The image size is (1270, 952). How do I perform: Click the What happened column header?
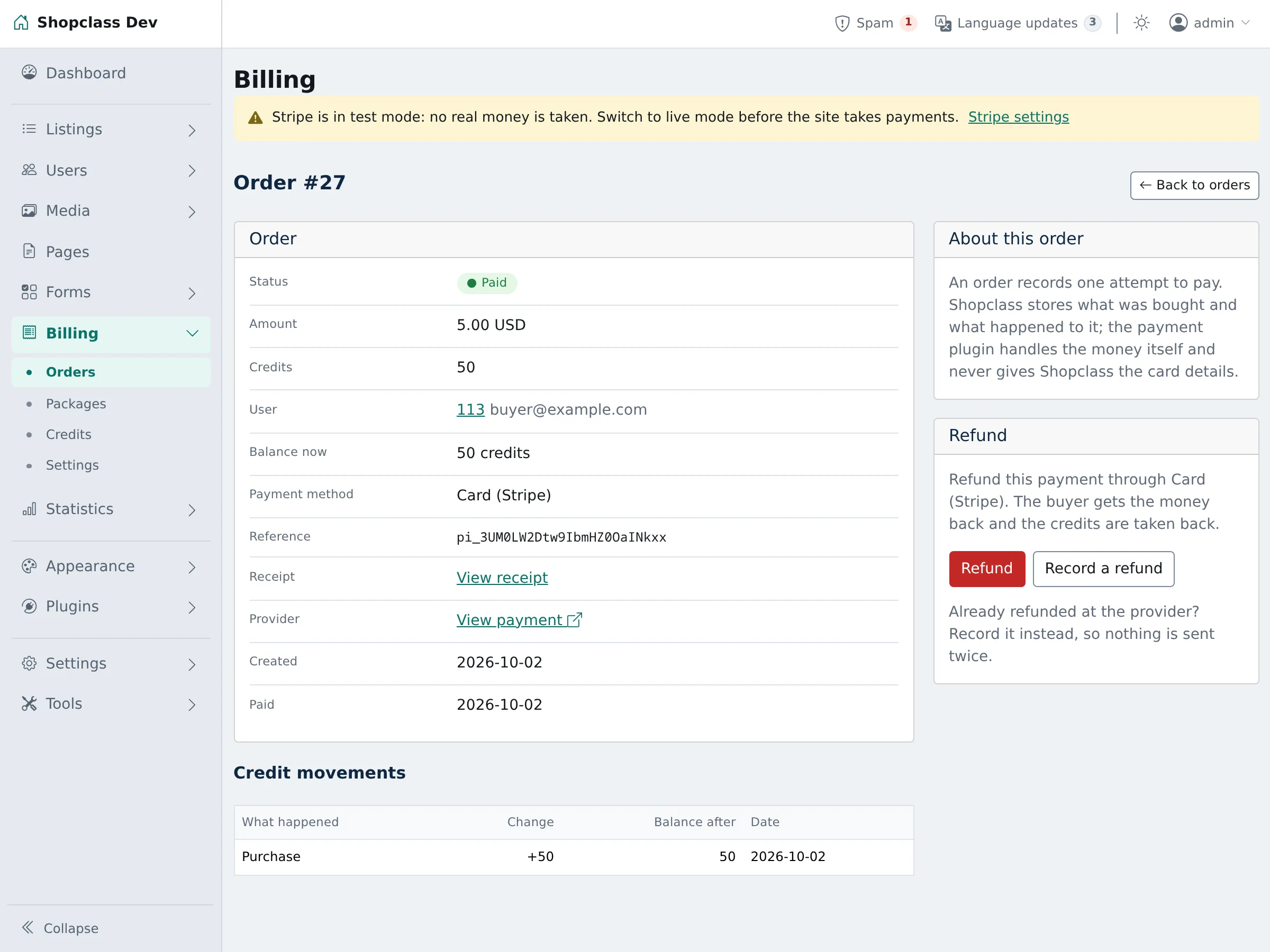click(290, 822)
